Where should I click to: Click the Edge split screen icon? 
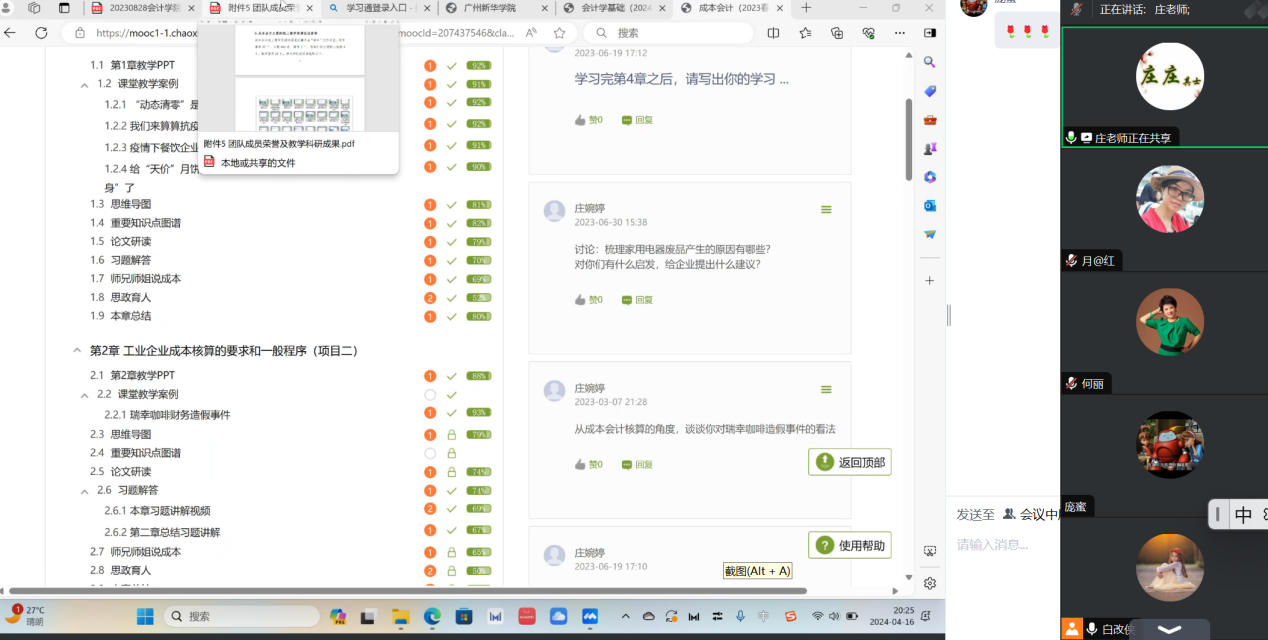773,33
